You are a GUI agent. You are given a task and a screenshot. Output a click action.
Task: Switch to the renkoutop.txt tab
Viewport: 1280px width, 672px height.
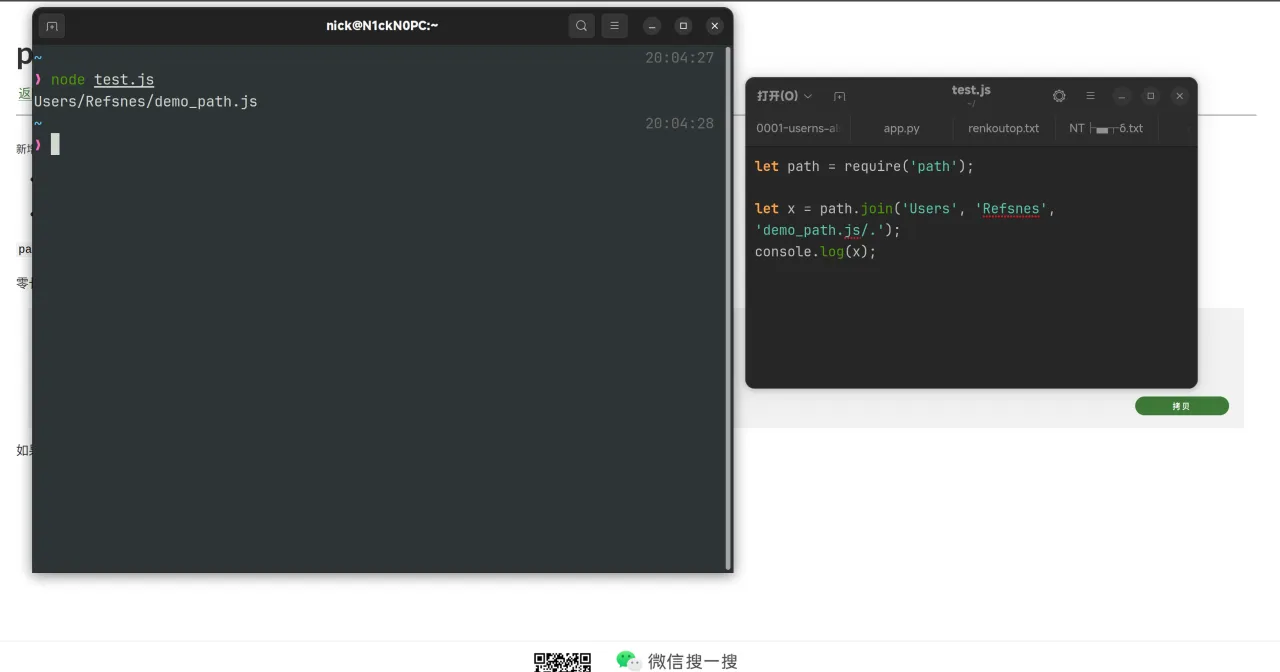1003,128
